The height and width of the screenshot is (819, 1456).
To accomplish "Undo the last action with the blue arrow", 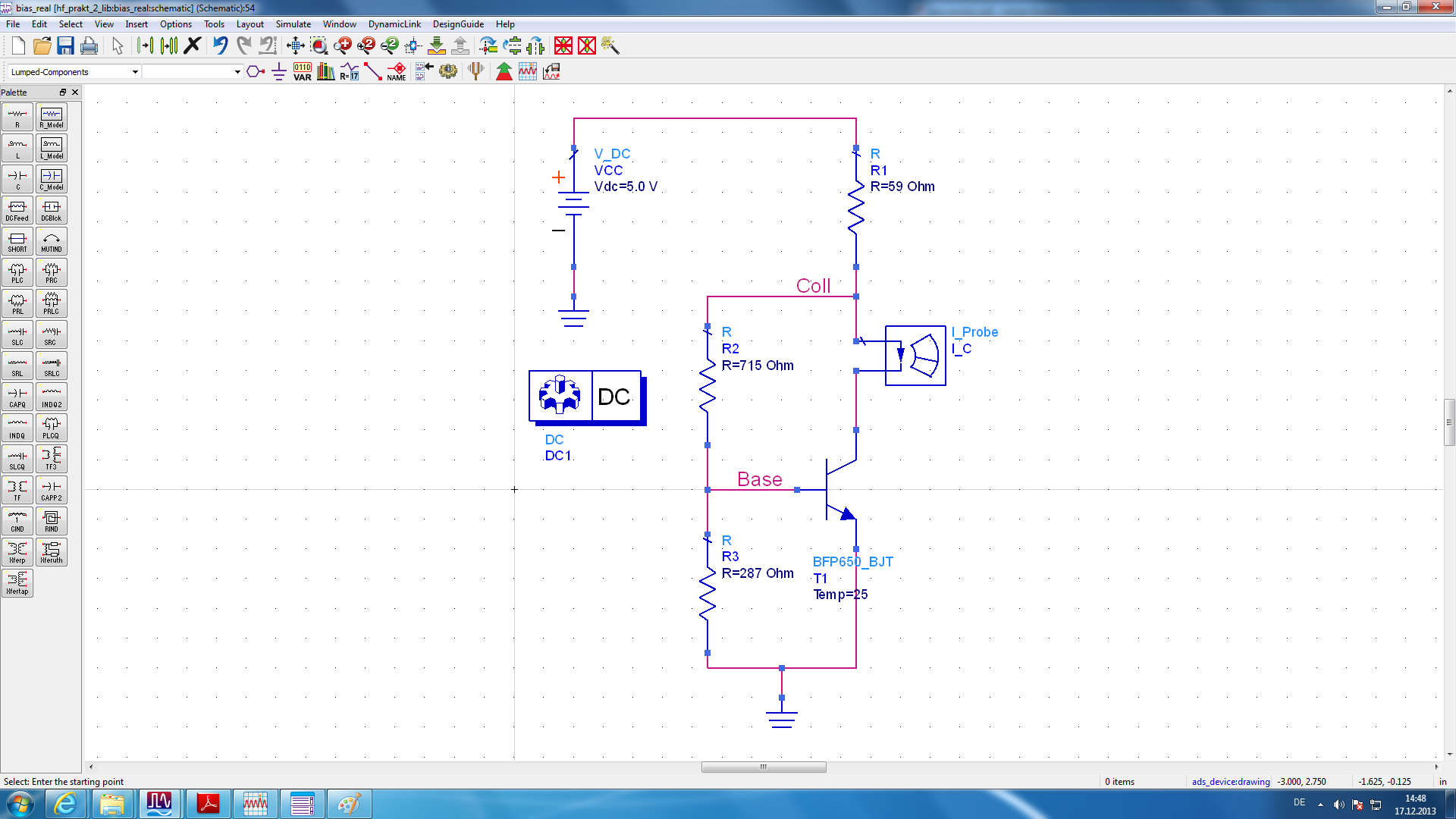I will (x=220, y=45).
